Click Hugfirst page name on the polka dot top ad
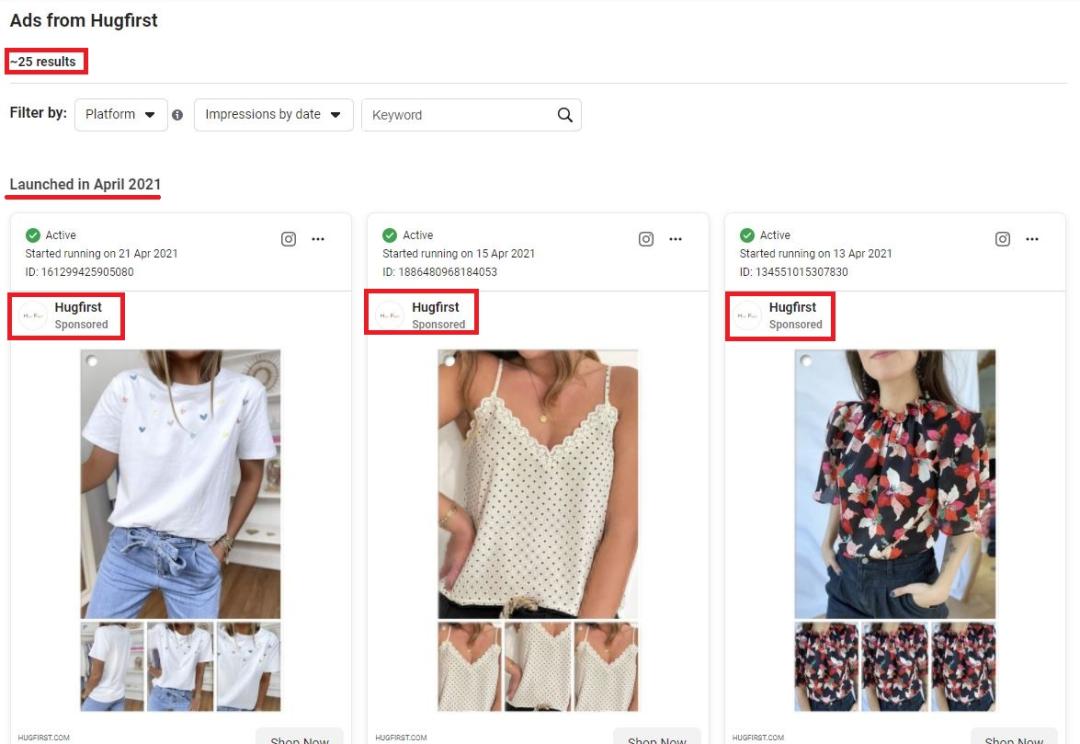The width and height of the screenshot is (1080, 744). pos(435,307)
